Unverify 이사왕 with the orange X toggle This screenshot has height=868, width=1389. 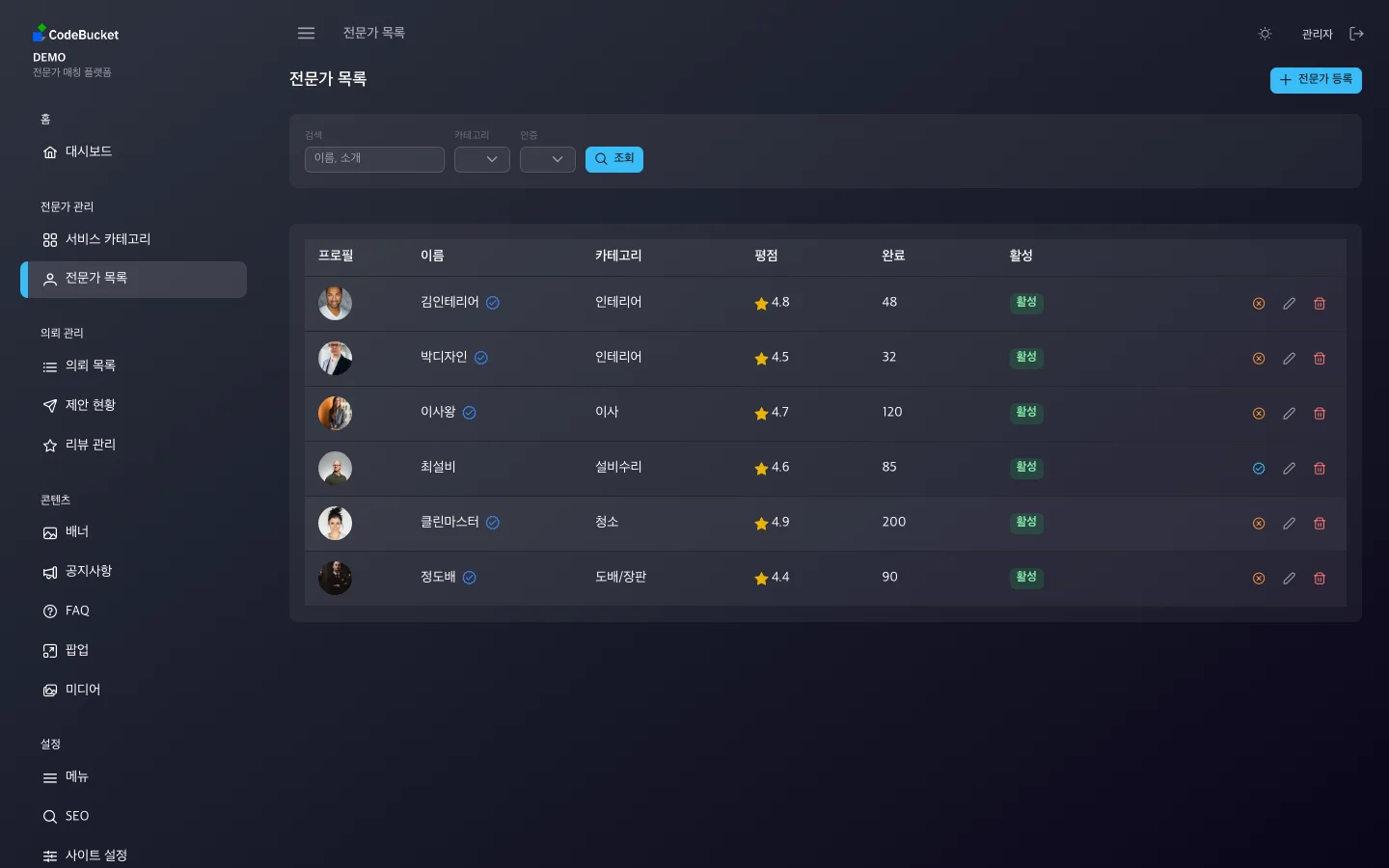tap(1259, 413)
